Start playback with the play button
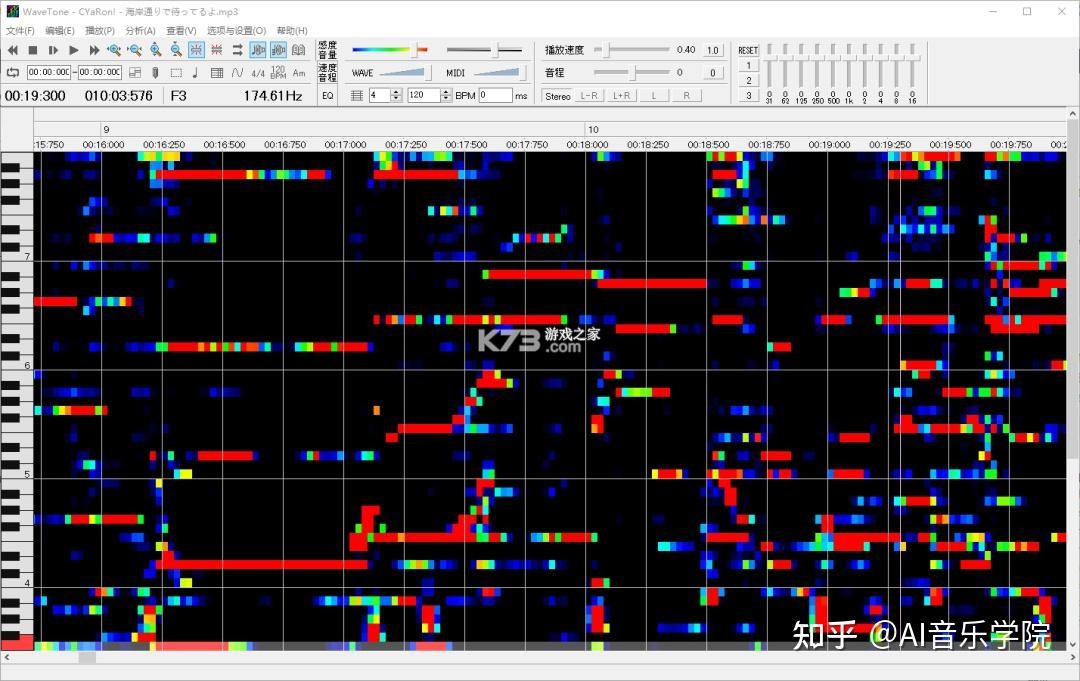 click(74, 50)
